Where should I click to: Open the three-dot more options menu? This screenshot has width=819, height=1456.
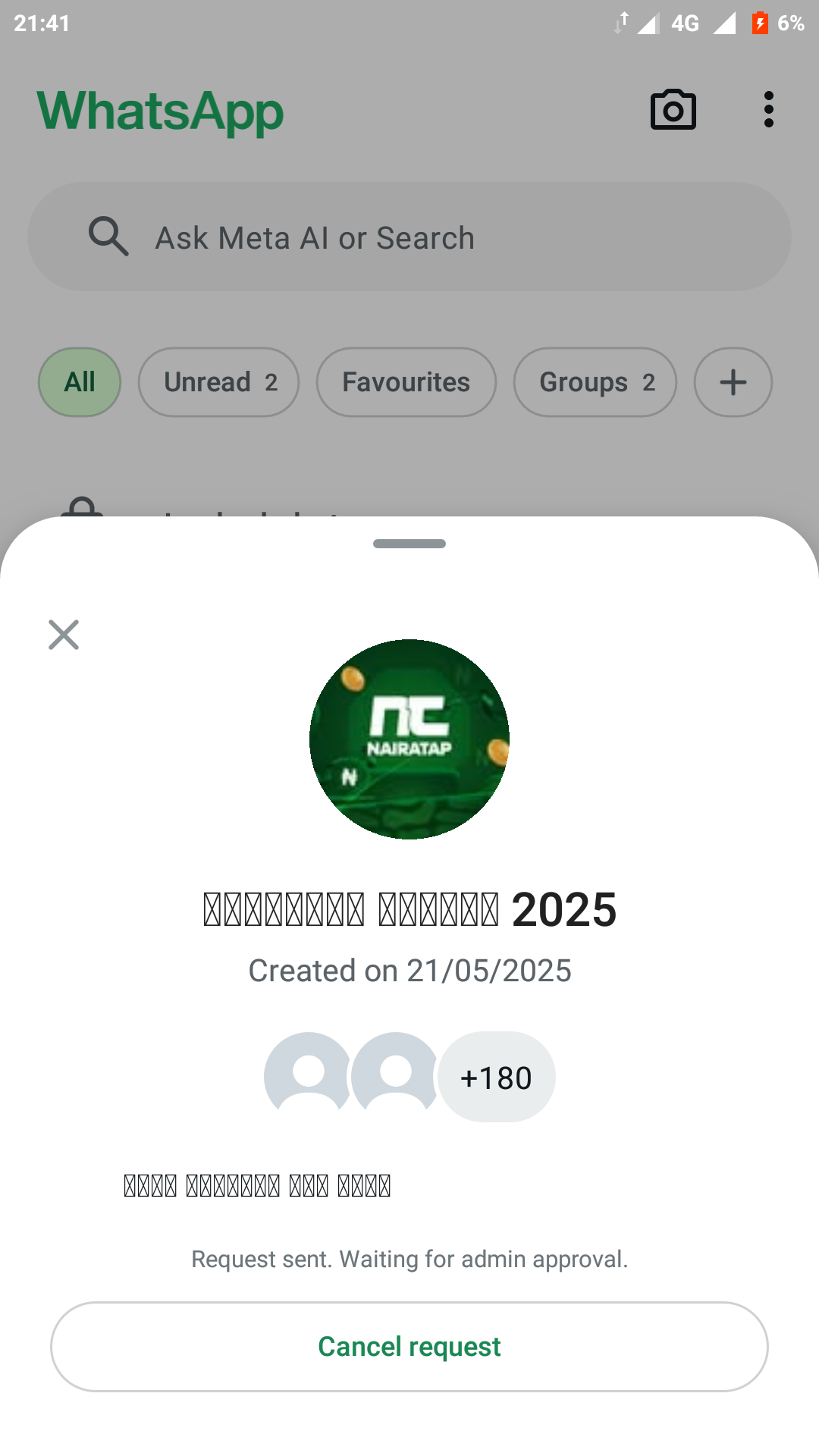[768, 110]
